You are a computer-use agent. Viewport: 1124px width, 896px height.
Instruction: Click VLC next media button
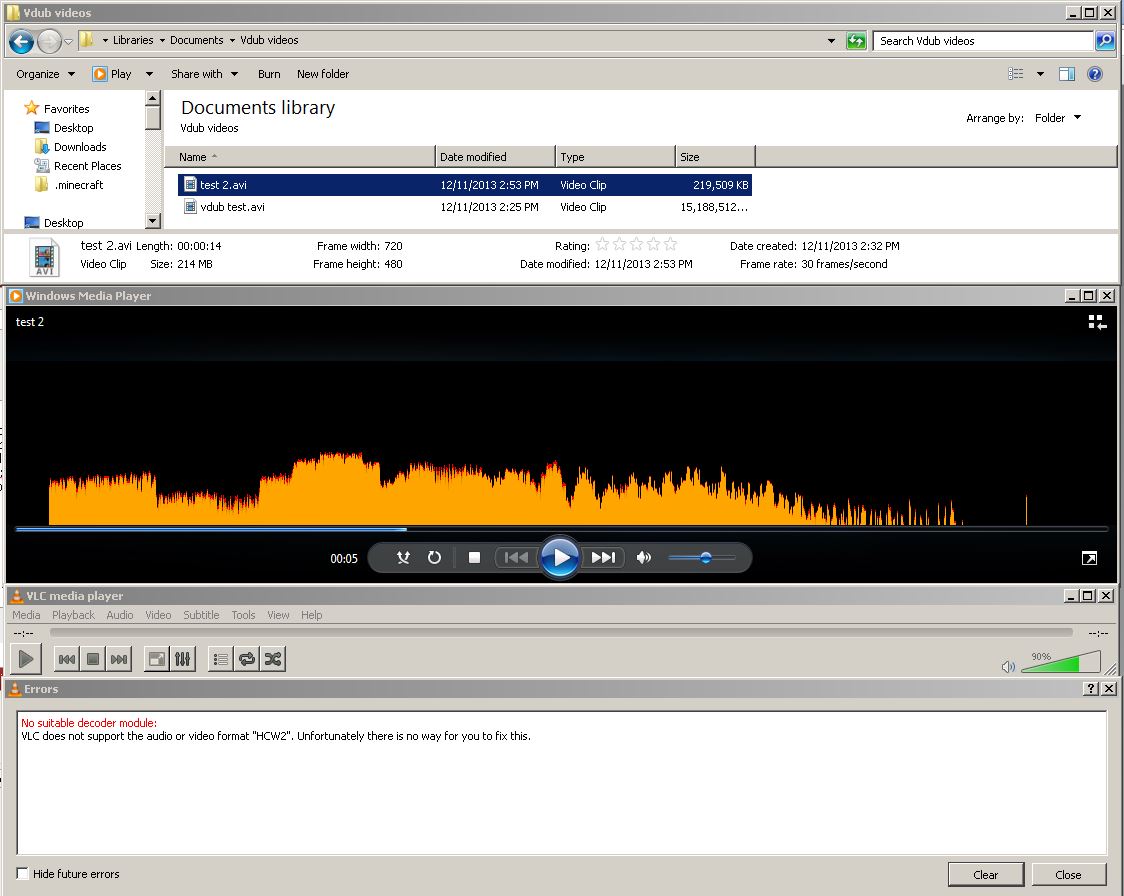(x=119, y=659)
